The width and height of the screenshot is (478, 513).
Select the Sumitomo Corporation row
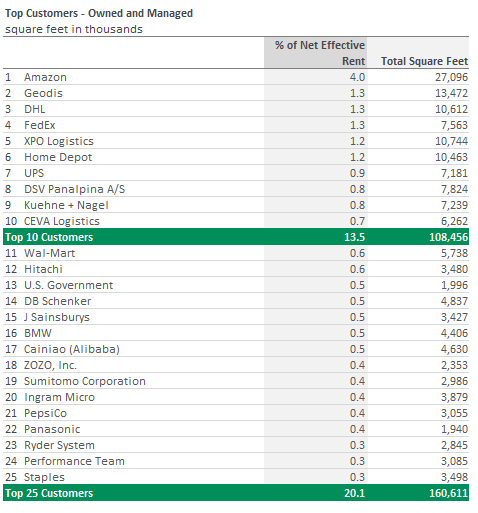[x=236, y=381]
